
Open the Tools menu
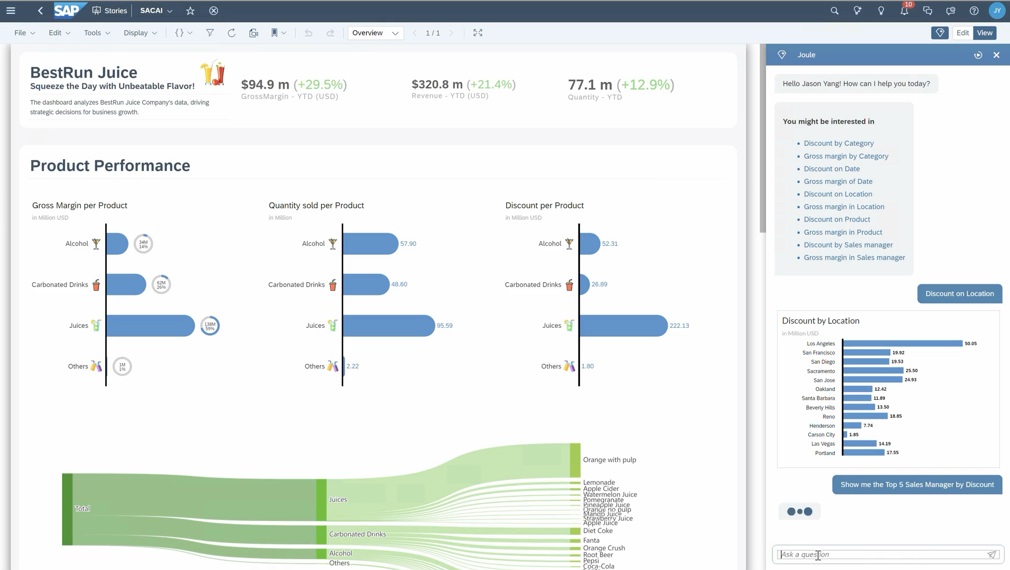pyautogui.click(x=97, y=33)
